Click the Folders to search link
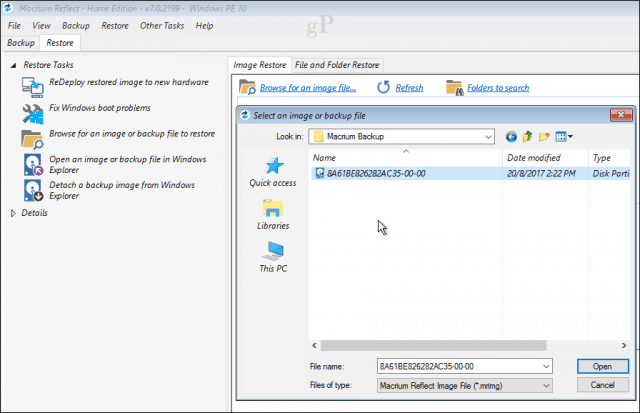The width and height of the screenshot is (640, 413). 498,88
